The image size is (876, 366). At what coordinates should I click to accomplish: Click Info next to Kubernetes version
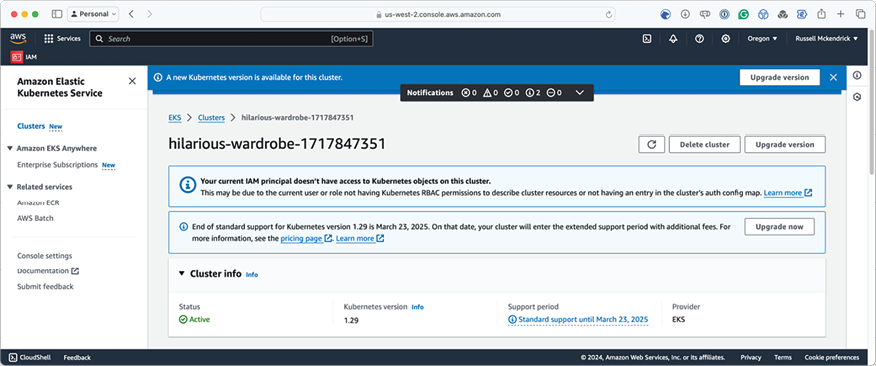417,307
